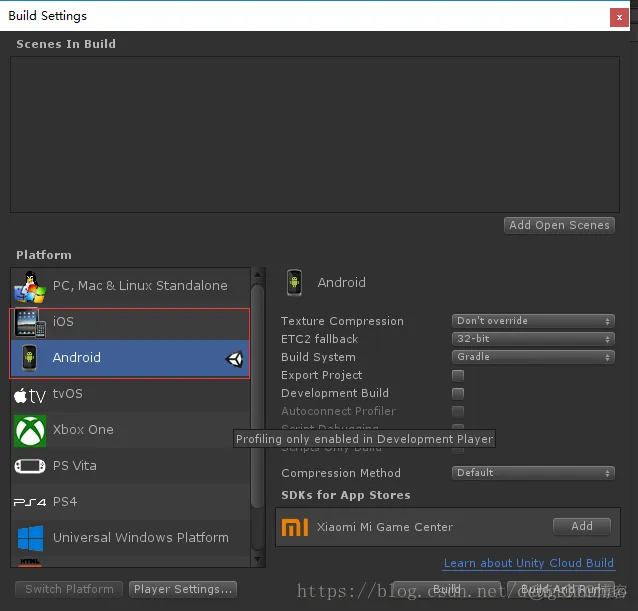Click the PS Vita handheld icon

pos(30,466)
